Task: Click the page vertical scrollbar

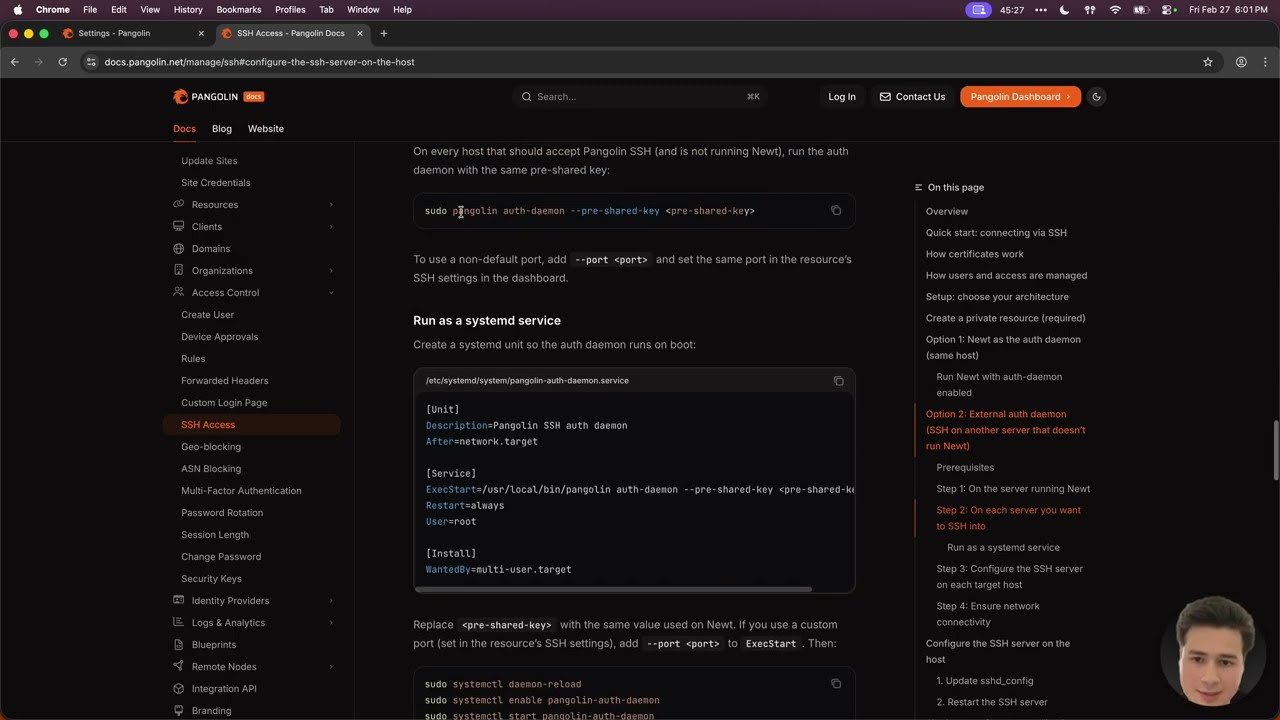Action: (1276, 452)
